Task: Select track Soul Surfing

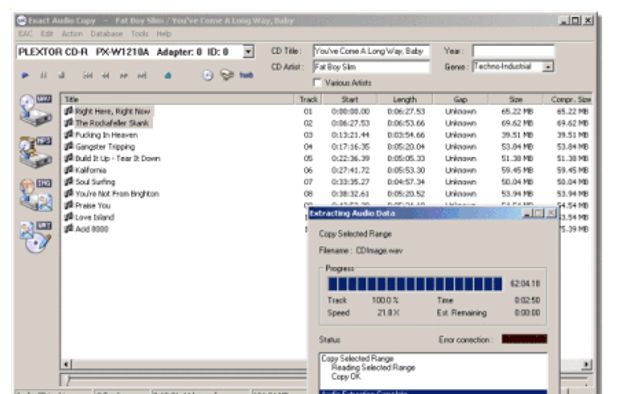Action: 95,182
